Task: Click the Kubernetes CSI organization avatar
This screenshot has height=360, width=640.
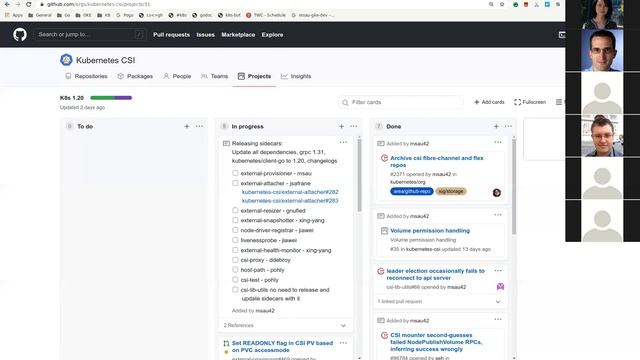Action: (66, 60)
